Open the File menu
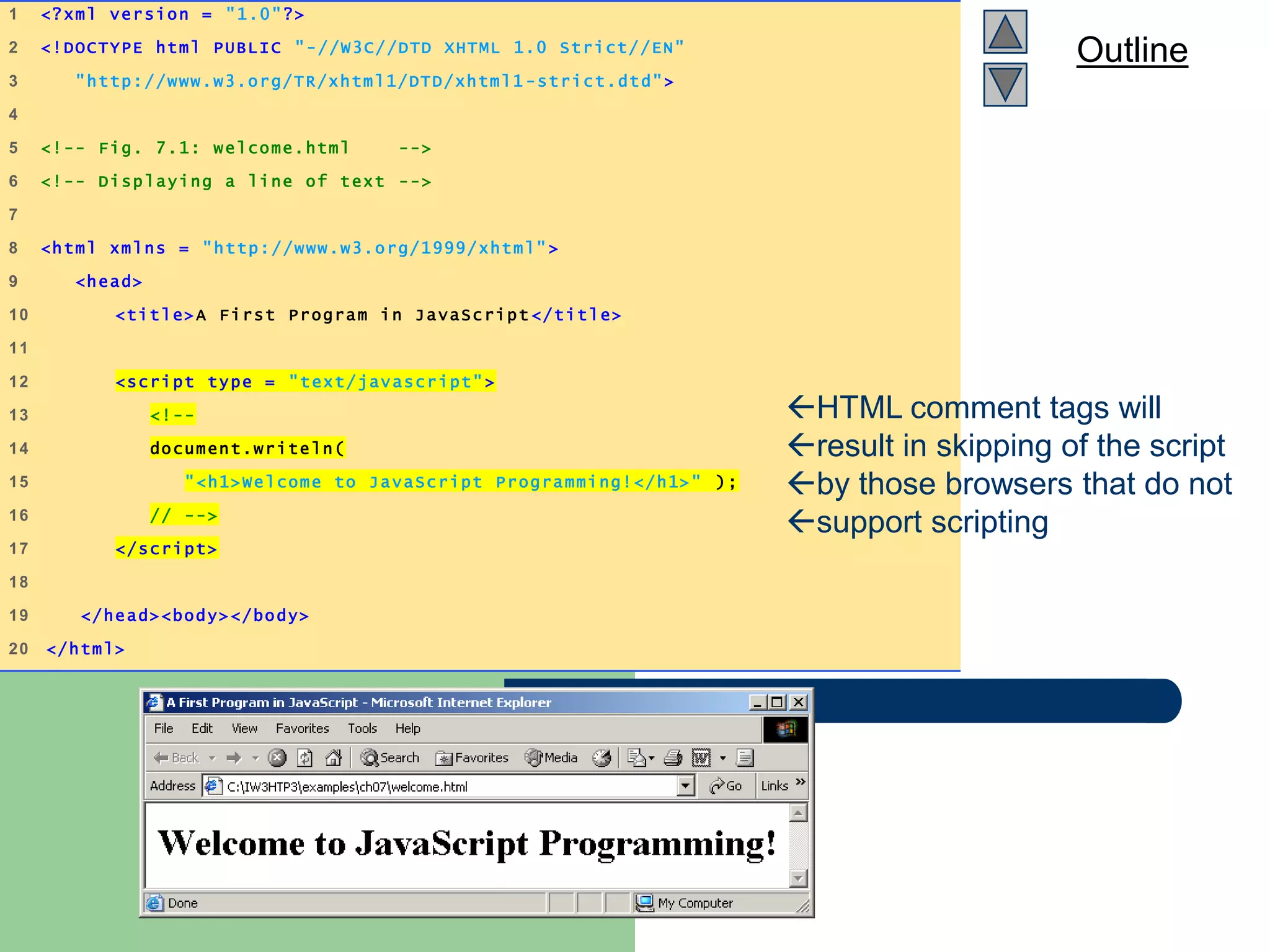The width and height of the screenshot is (1270, 952). tap(164, 728)
